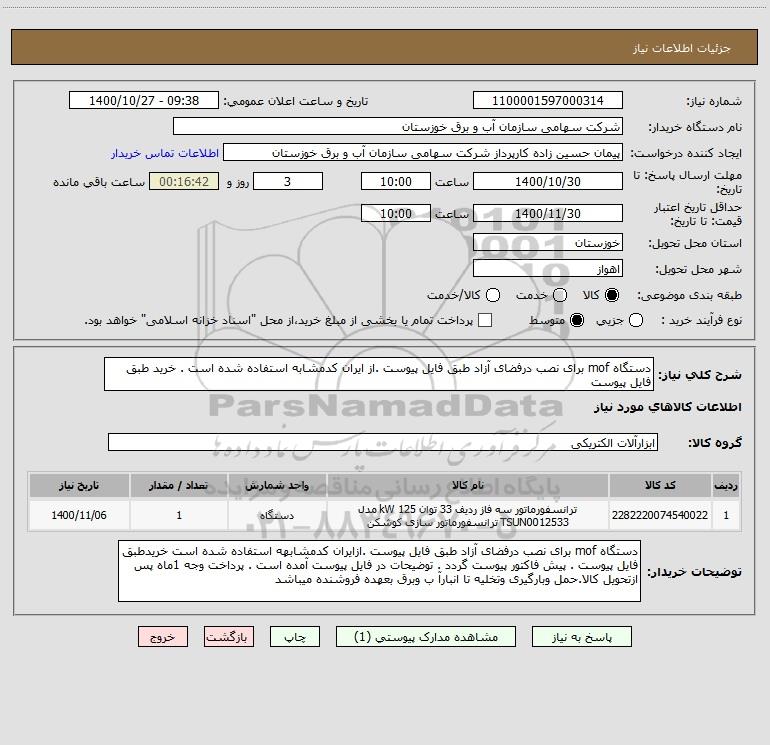Click the نام کالا column header
770x745 pixels.
[x=468, y=486]
